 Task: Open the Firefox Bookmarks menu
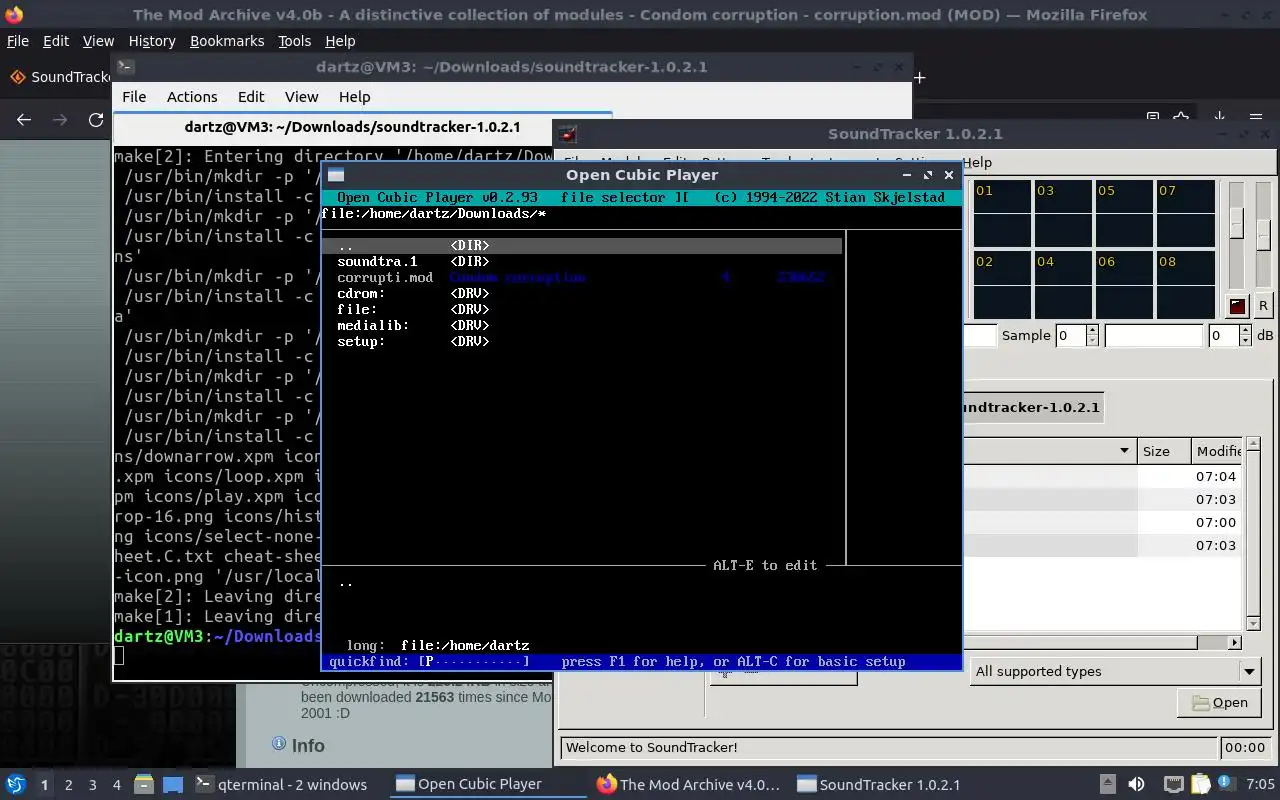(227, 41)
